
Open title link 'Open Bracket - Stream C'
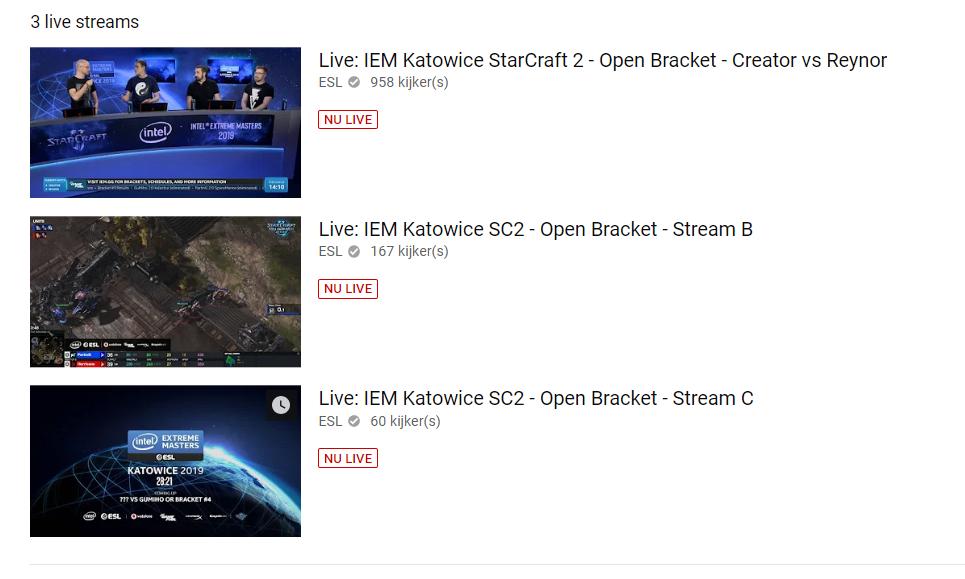[x=535, y=399]
